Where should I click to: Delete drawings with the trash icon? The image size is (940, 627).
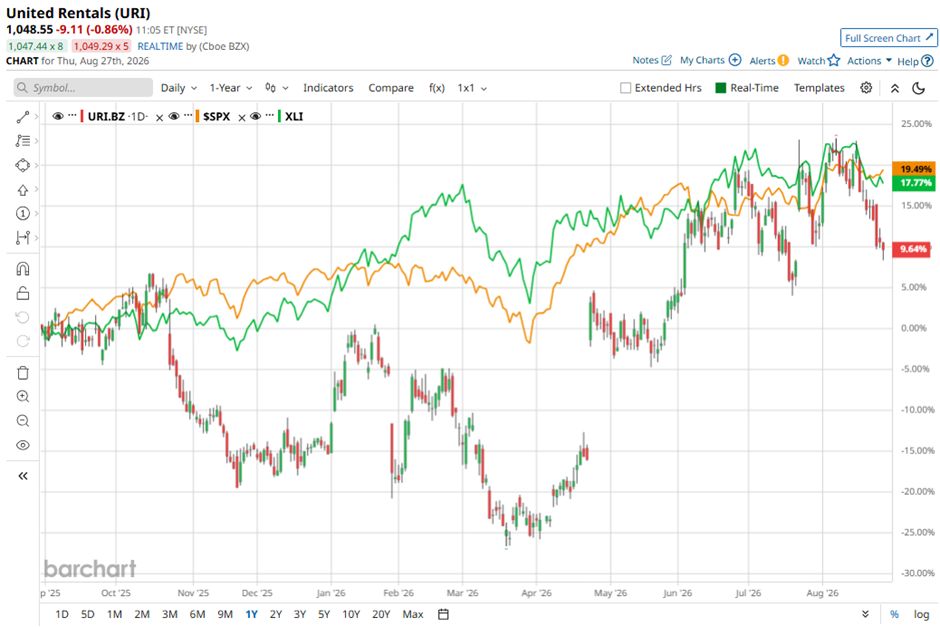click(23, 373)
